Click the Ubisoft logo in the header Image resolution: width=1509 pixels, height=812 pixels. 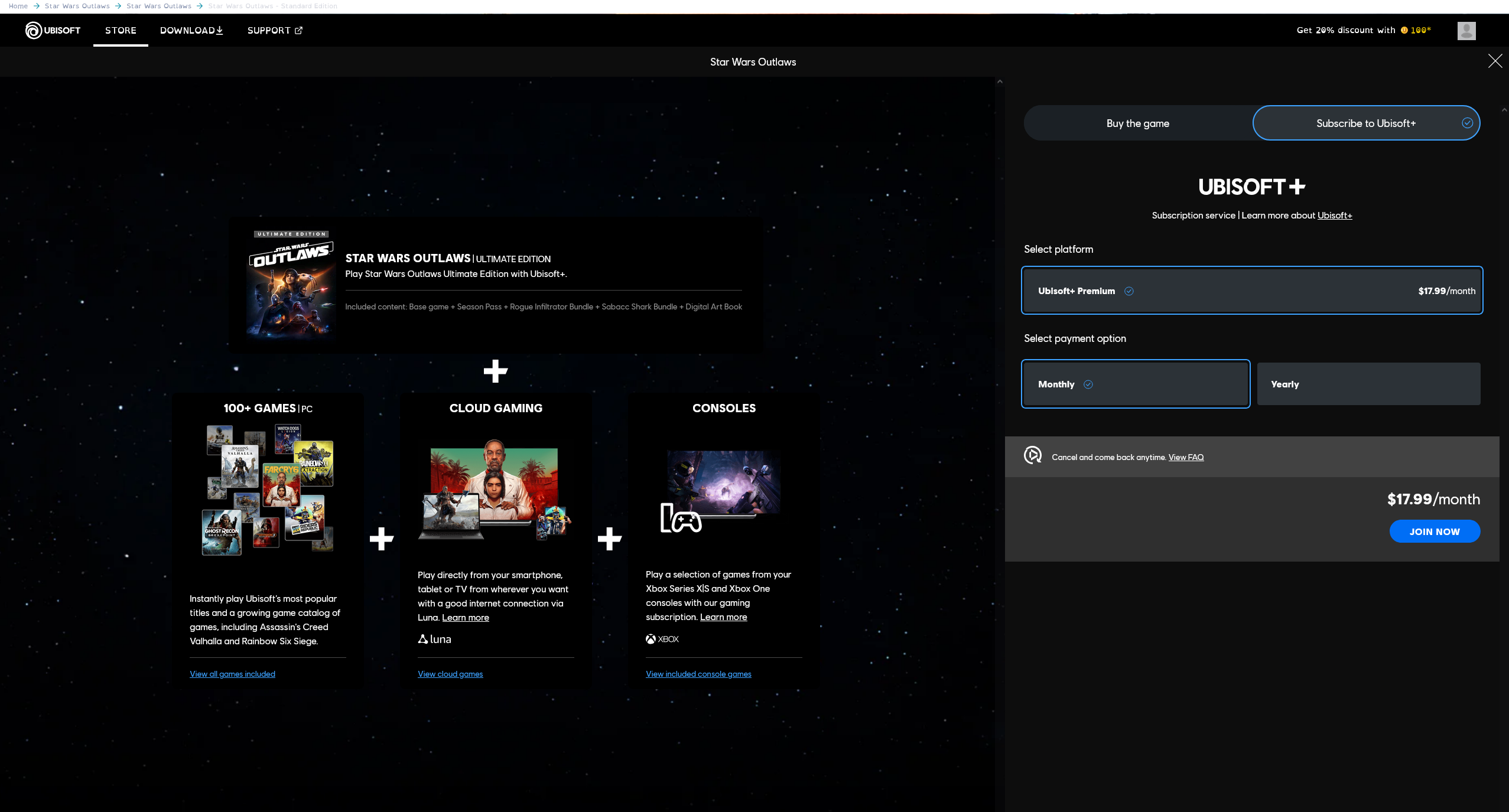click(x=53, y=30)
